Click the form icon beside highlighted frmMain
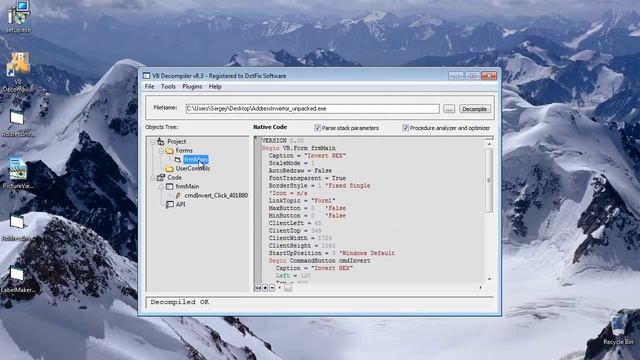 pos(178,160)
